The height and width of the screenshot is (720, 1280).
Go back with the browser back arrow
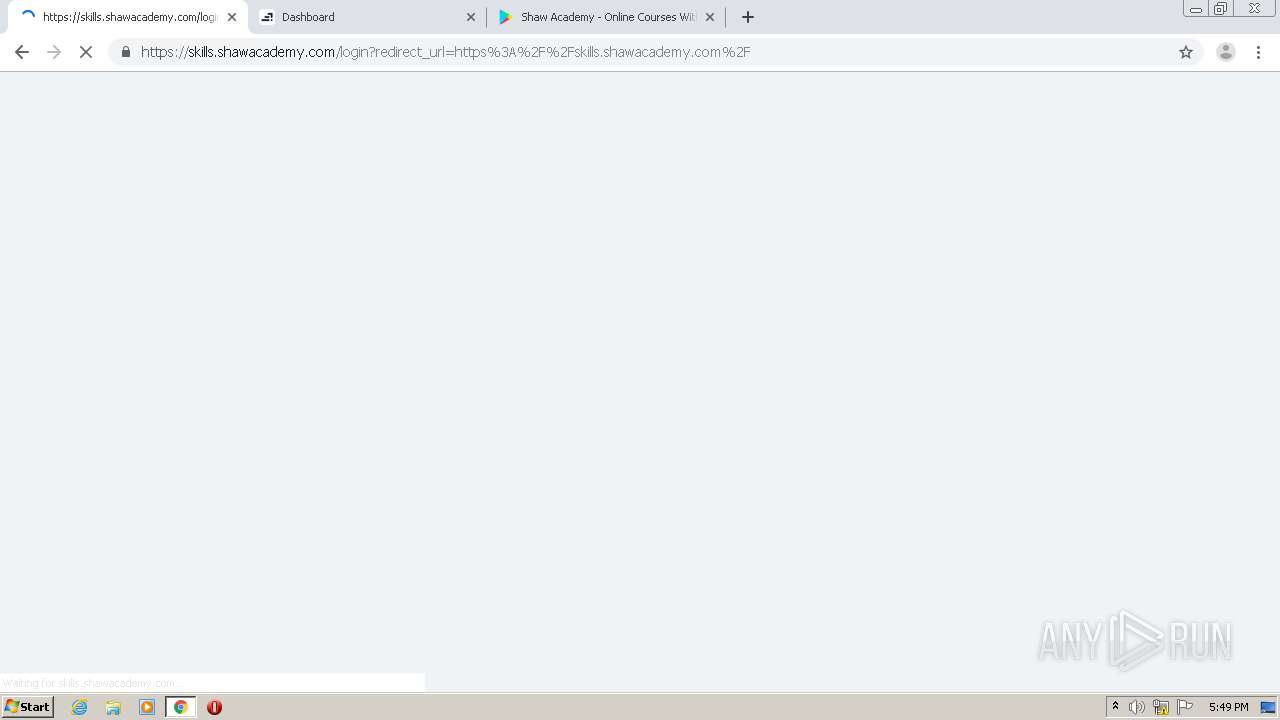[x=22, y=52]
